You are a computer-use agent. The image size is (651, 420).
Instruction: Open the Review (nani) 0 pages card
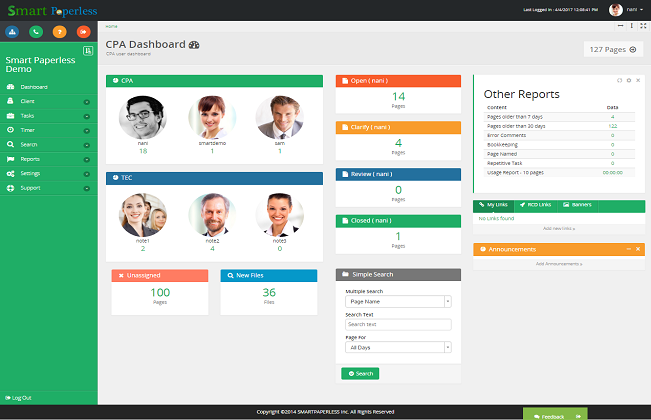398,188
